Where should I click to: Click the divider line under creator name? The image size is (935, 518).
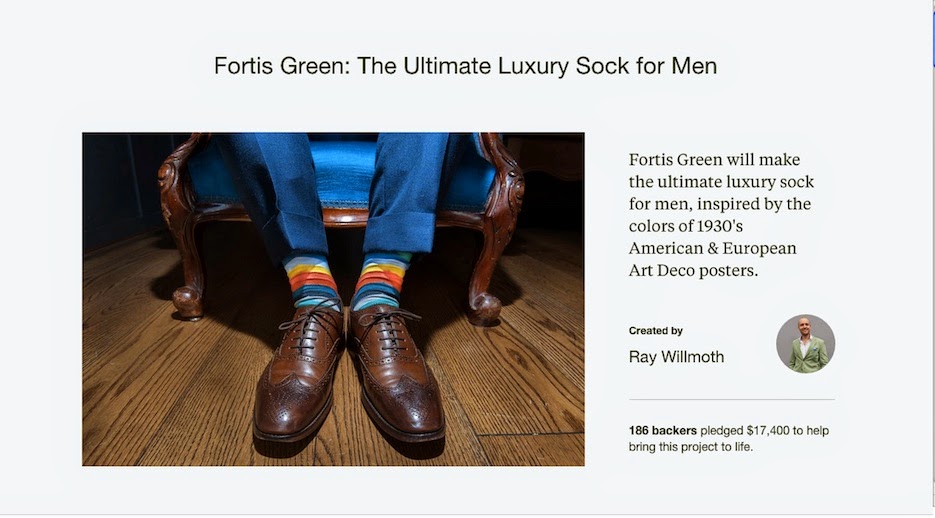tap(732, 399)
